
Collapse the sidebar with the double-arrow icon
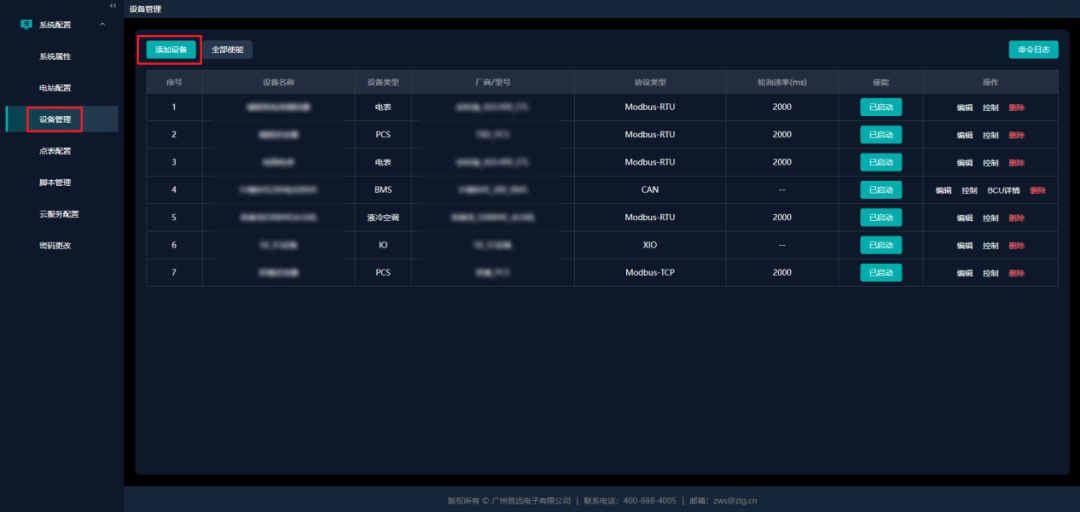(x=113, y=6)
